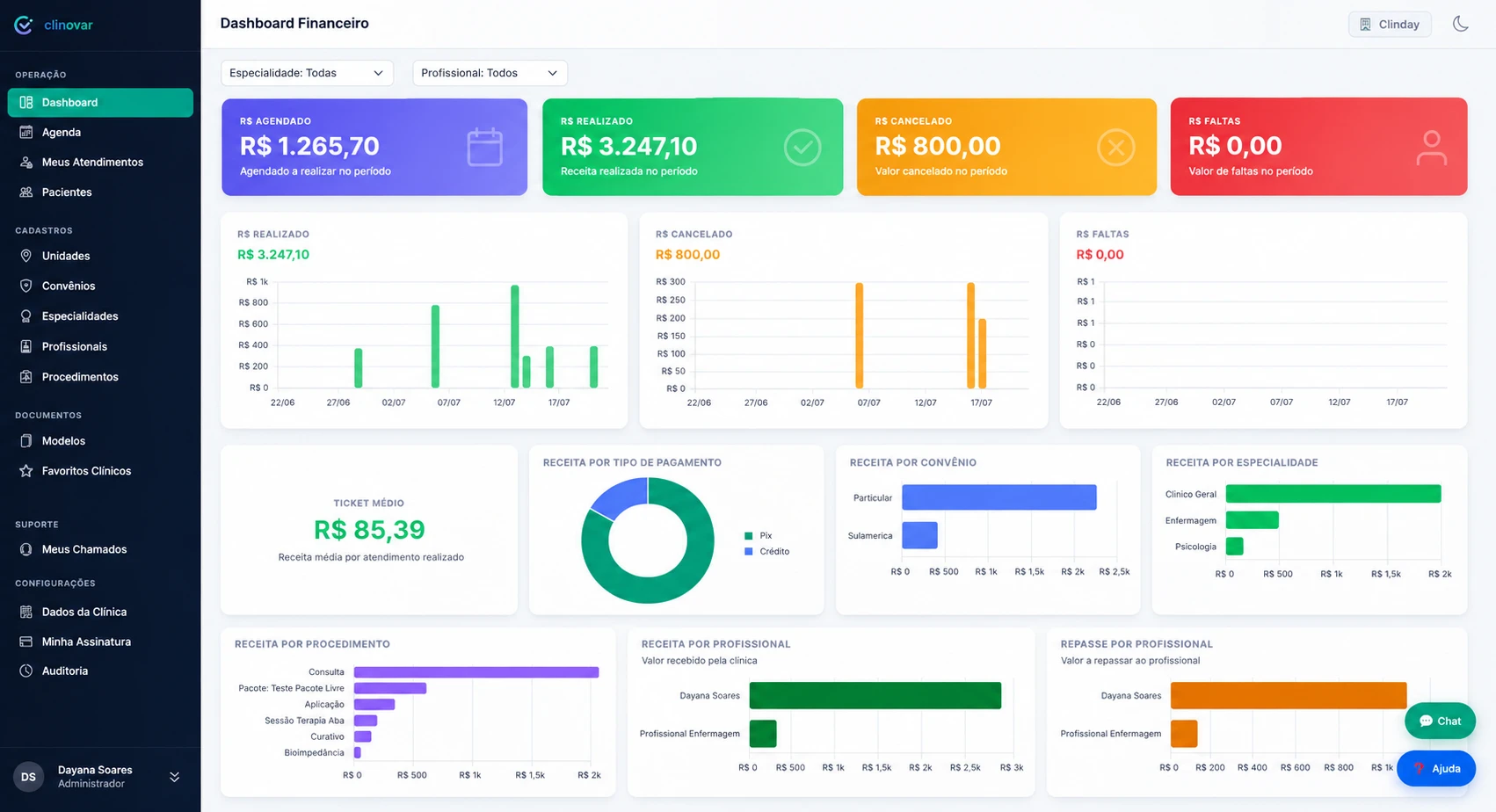Click the person icon on Faltas card
The width and height of the screenshot is (1496, 812).
pos(1431,148)
